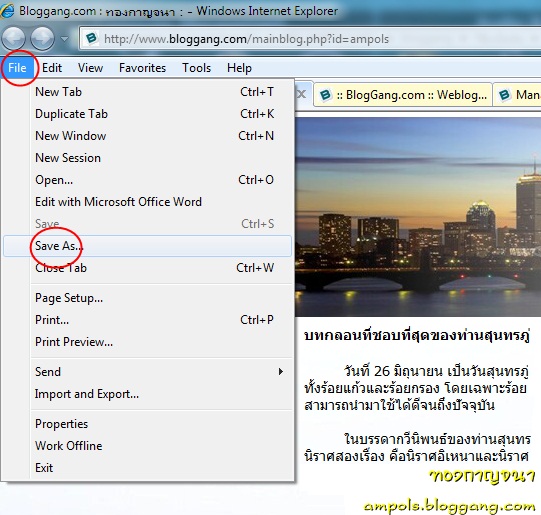Choose Duplicate Tab menu entry

pyautogui.click(x=147, y=114)
